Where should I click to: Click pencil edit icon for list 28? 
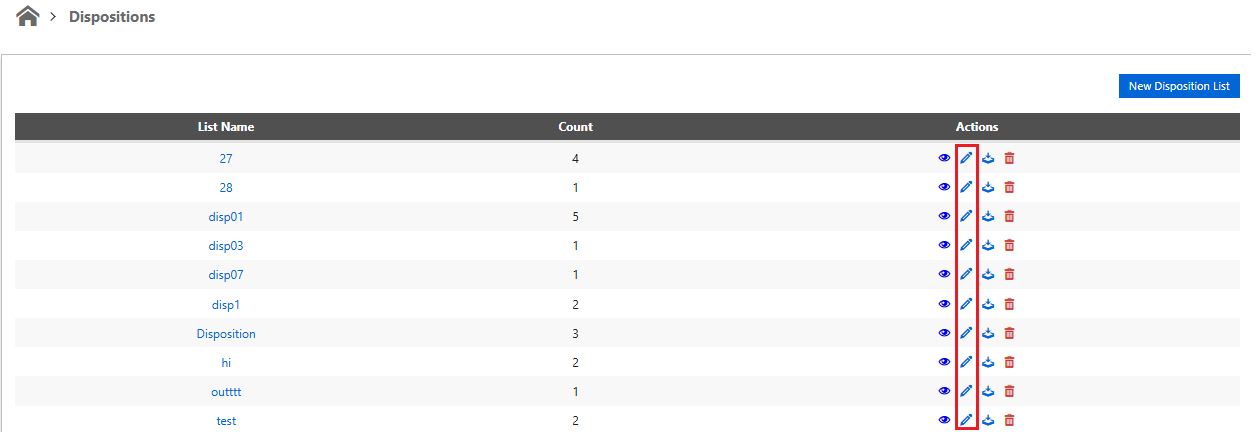(x=966, y=187)
